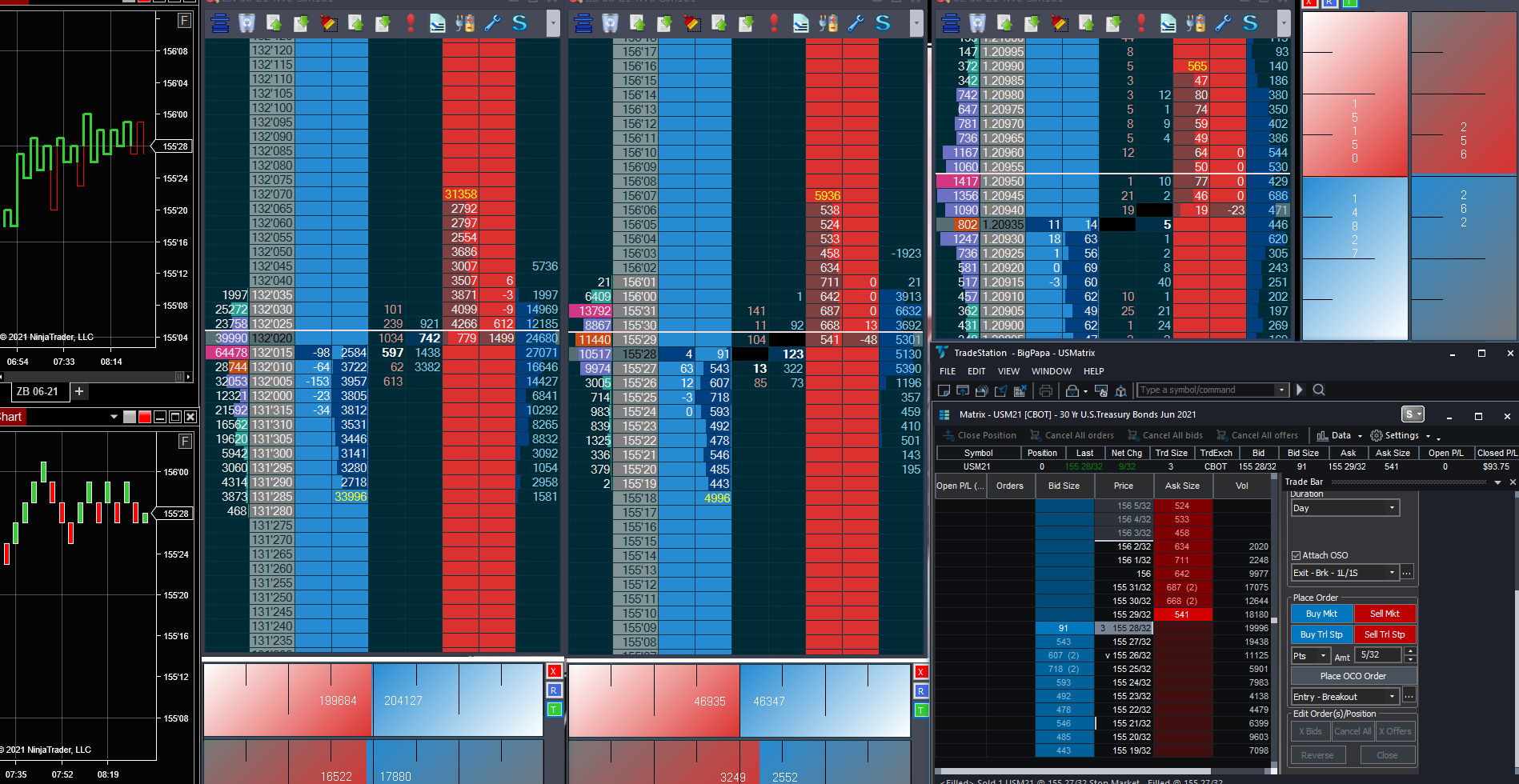Image resolution: width=1519 pixels, height=784 pixels.
Task: Click the play arrow beside symbol command box
Action: click(x=1300, y=390)
